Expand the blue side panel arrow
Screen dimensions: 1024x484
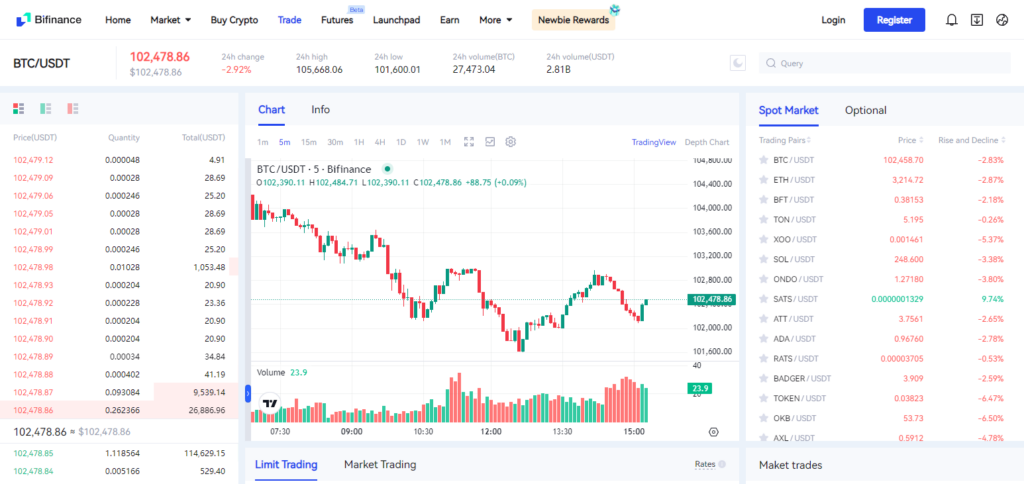[248, 394]
